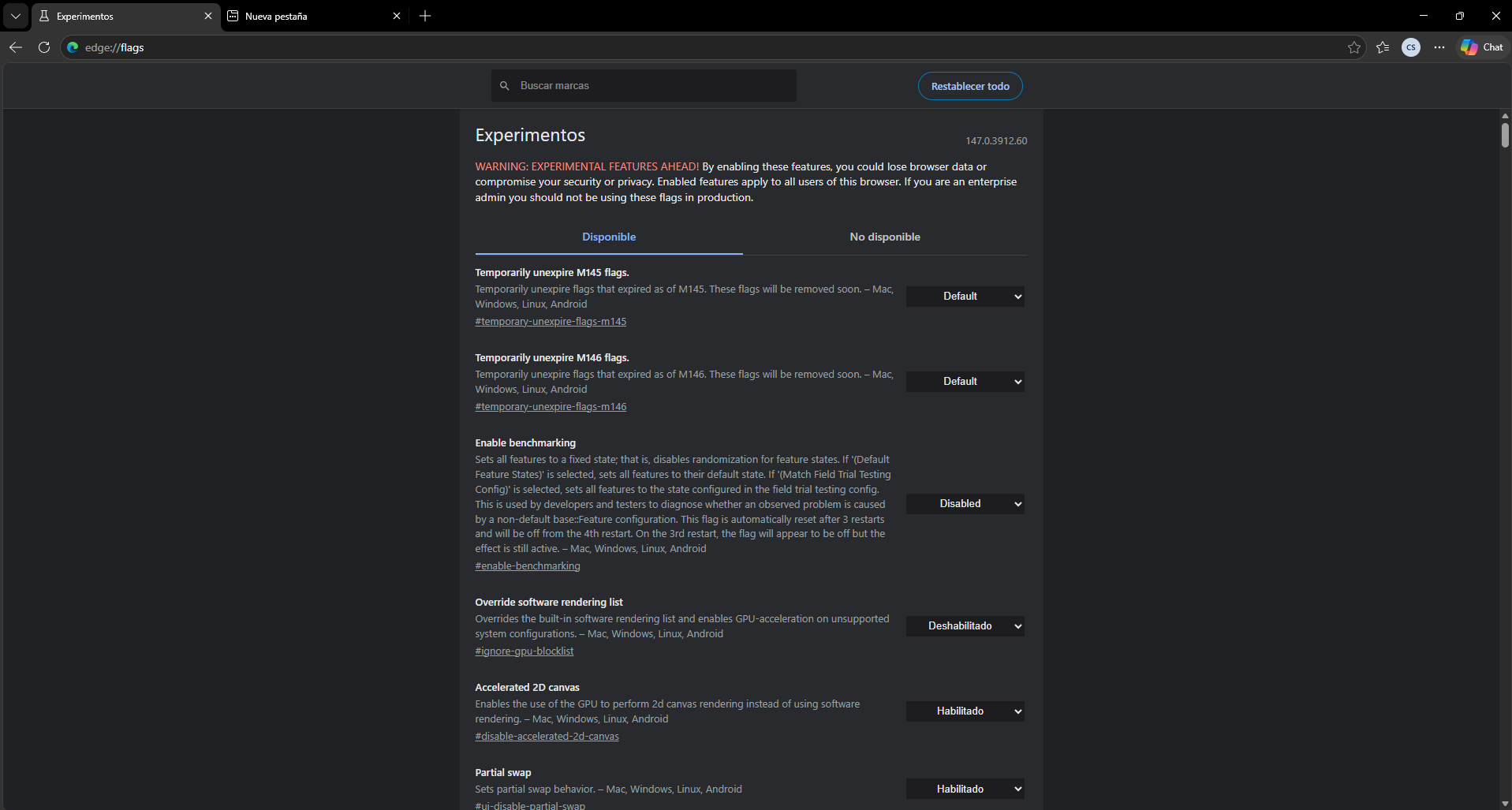The width and height of the screenshot is (1512, 810).
Task: Open the tab actions menu chevron
Action: pos(16,16)
